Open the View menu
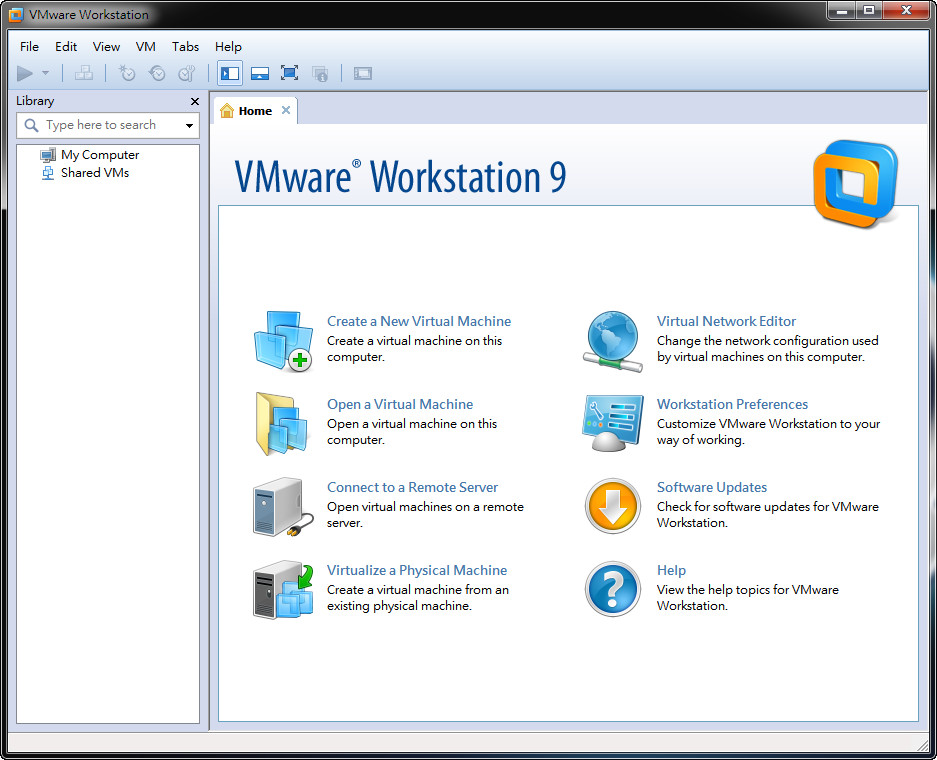 coord(106,47)
